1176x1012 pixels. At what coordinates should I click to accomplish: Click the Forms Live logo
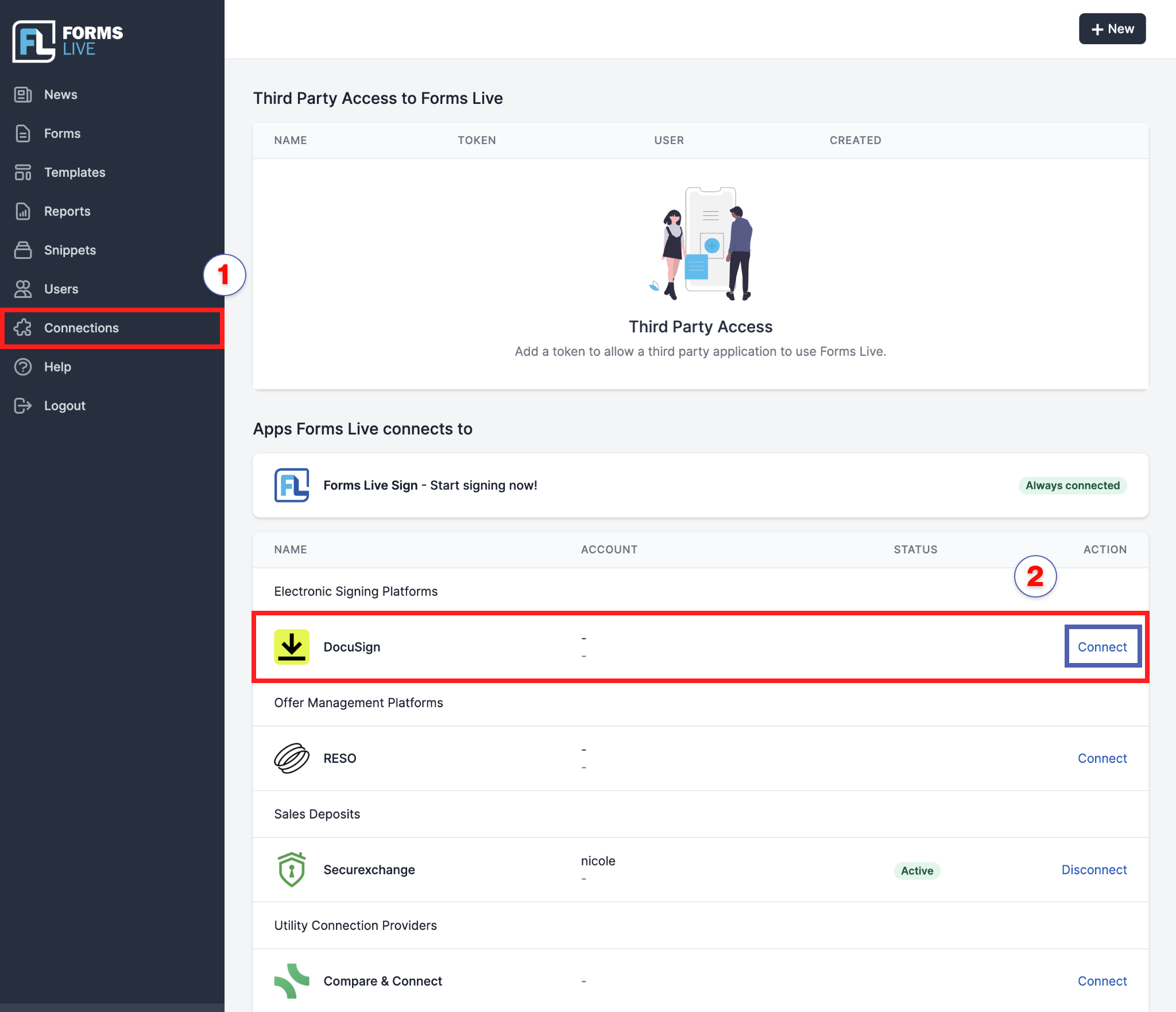point(68,41)
